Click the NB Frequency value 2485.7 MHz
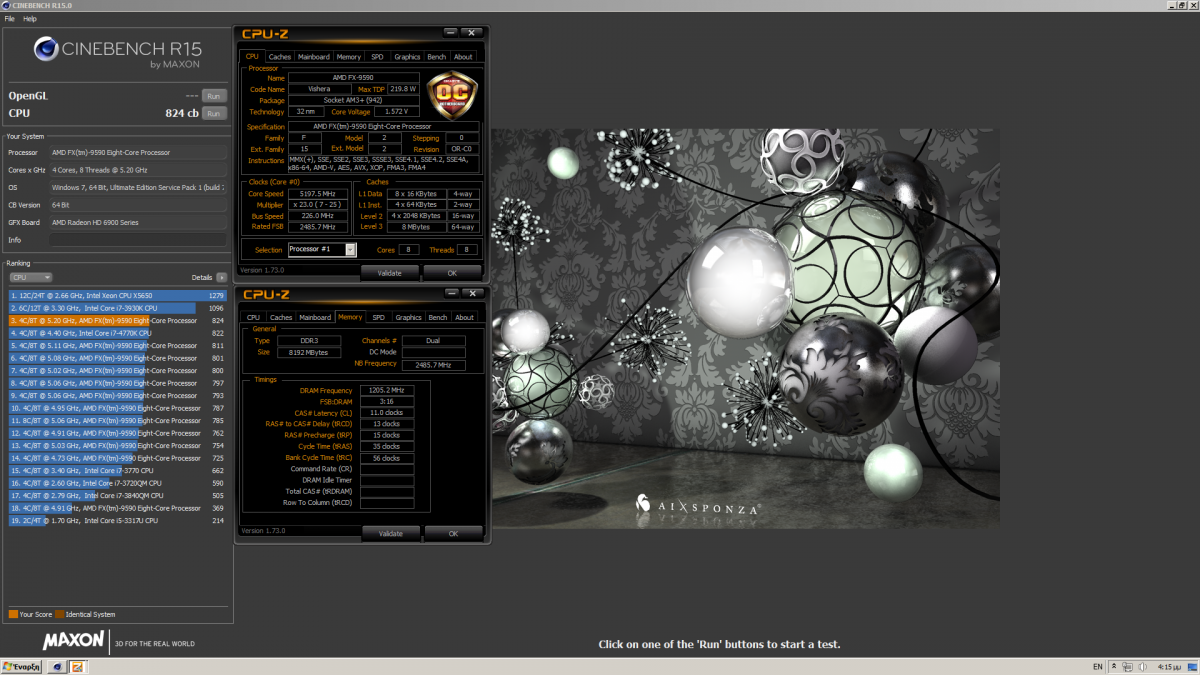The height and width of the screenshot is (675, 1200). [434, 365]
